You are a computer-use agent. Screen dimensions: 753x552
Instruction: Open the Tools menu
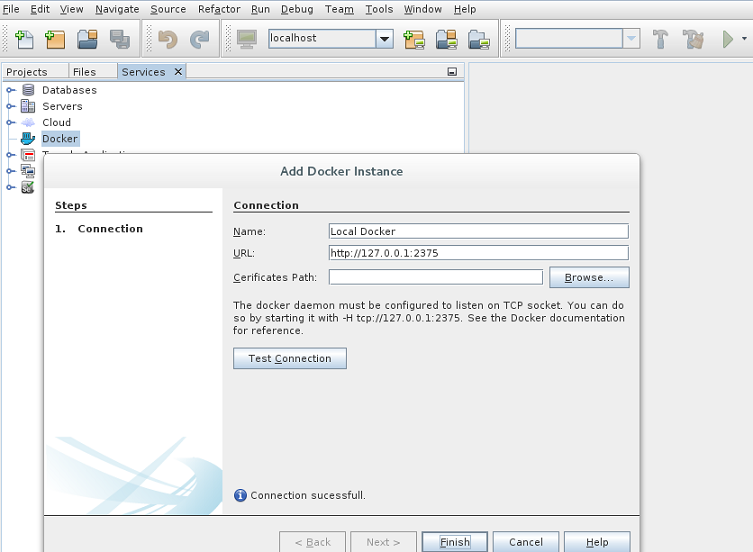tap(379, 9)
